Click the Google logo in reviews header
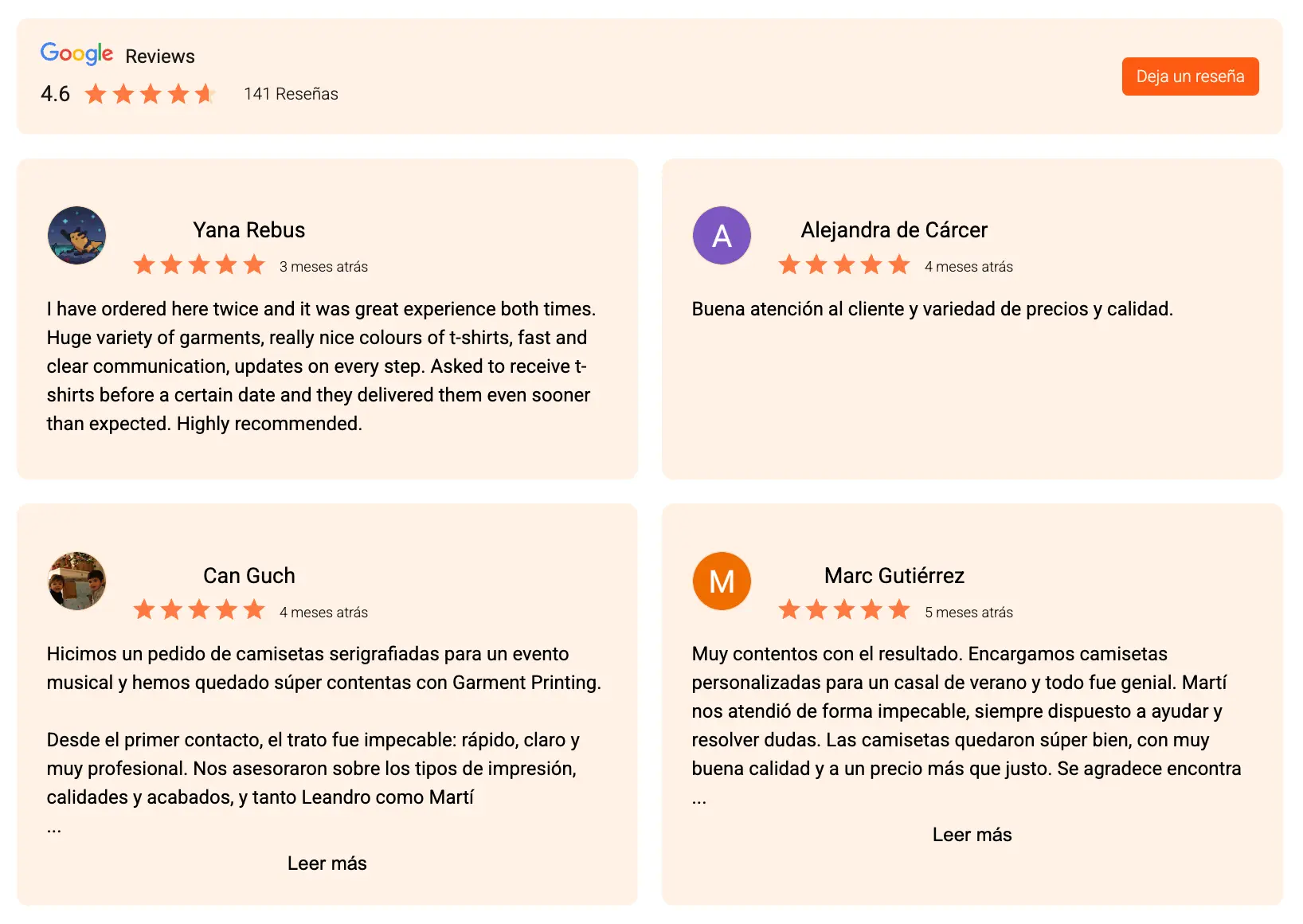 [76, 54]
